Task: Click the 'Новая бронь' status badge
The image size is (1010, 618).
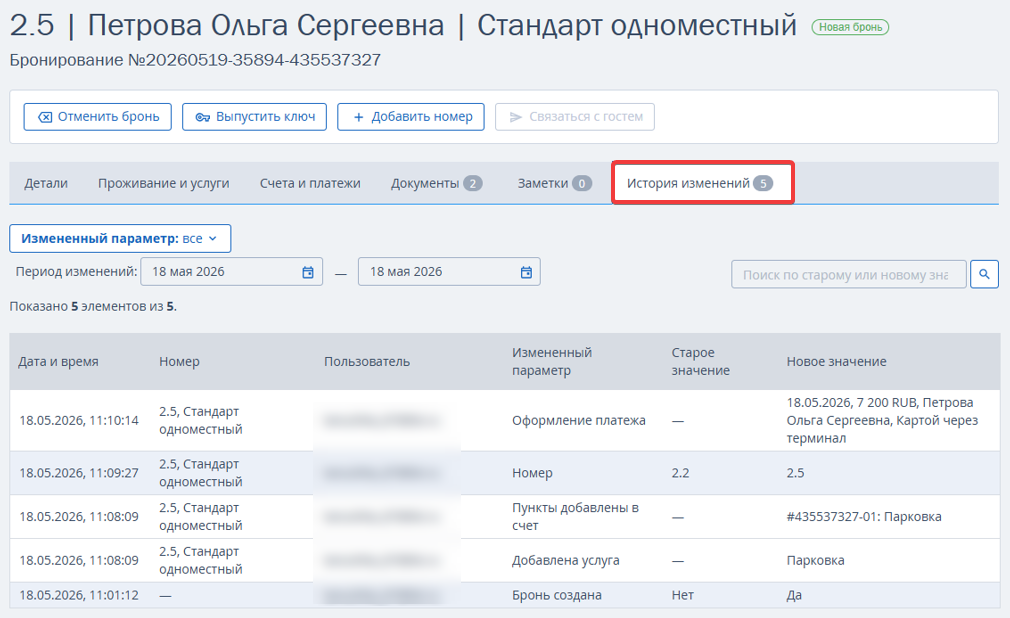Action: coord(850,27)
